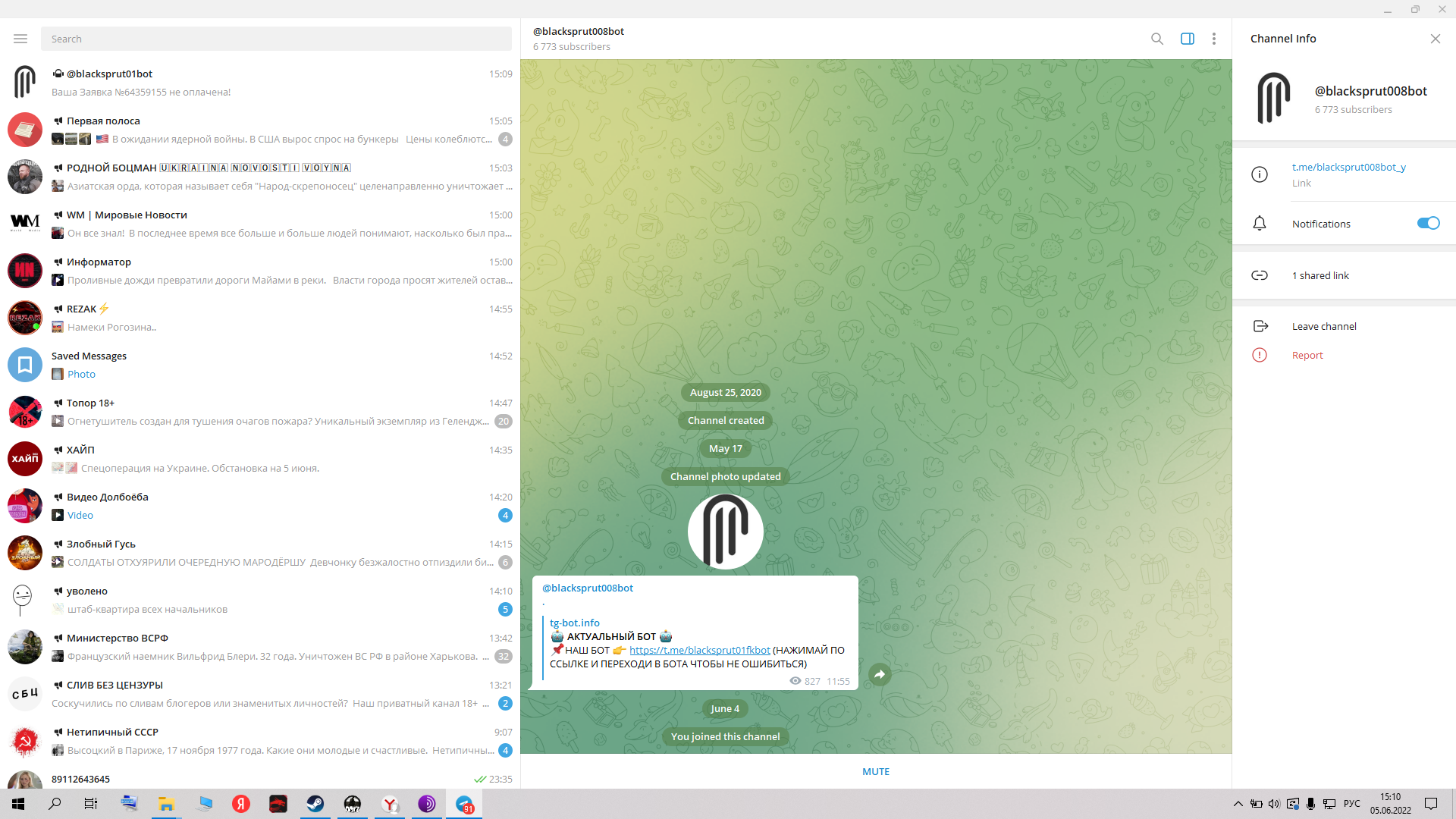This screenshot has height=819, width=1456.
Task: Open the updated channel photo in chat
Action: 726,532
